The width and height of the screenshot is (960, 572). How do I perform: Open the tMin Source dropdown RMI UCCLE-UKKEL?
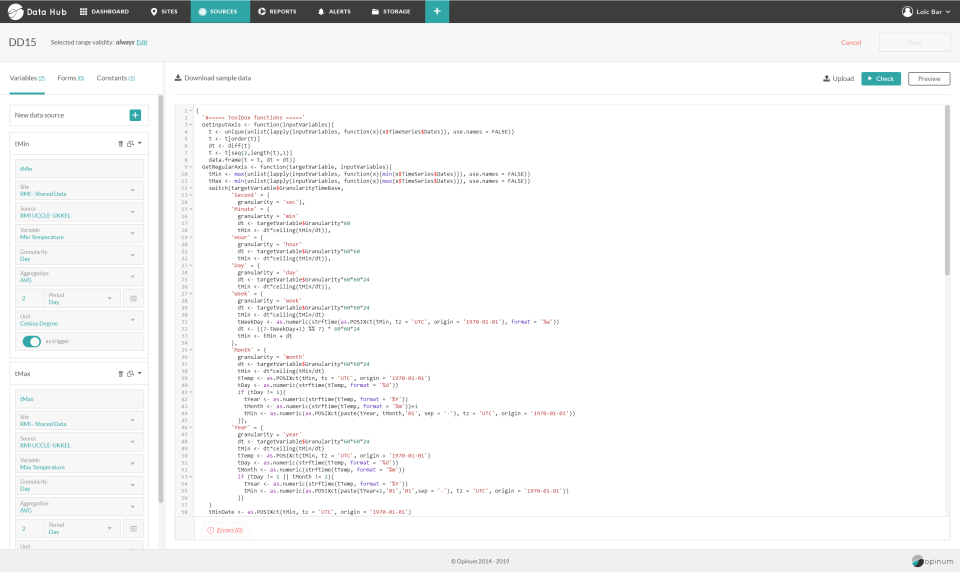coord(79,212)
